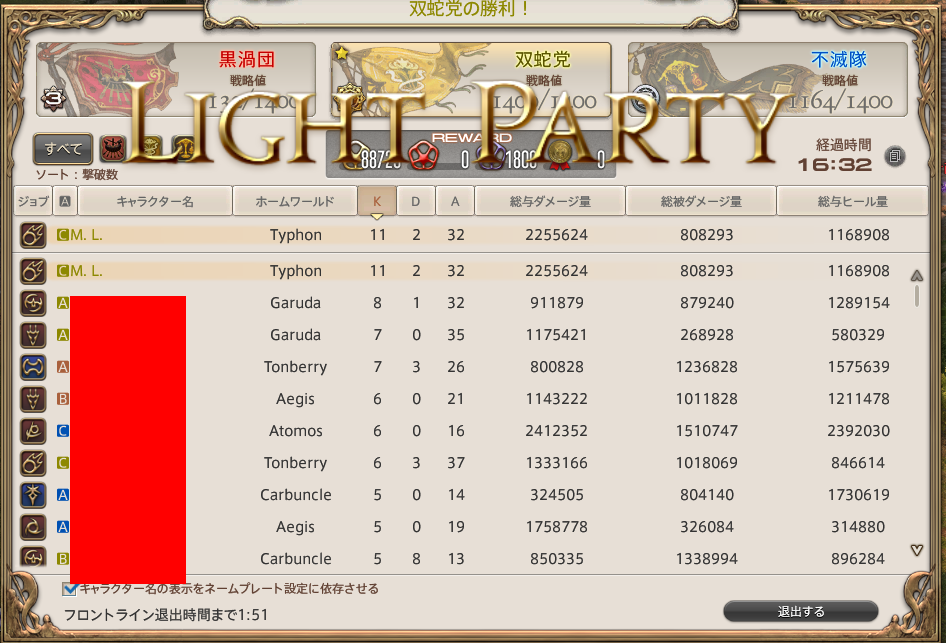Click the Maelstrom team filter icon
The width and height of the screenshot is (946, 643).
[112, 148]
